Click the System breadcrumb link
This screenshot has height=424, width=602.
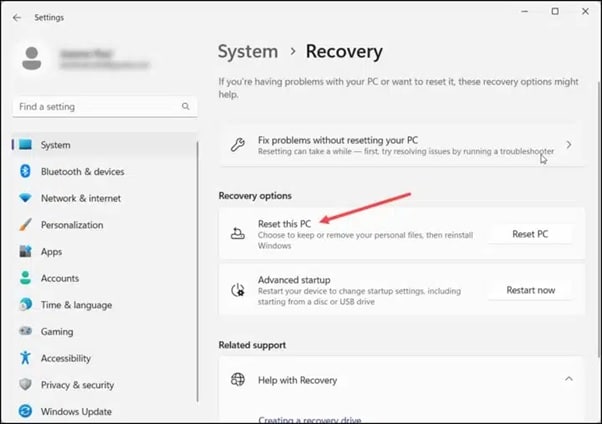[248, 51]
